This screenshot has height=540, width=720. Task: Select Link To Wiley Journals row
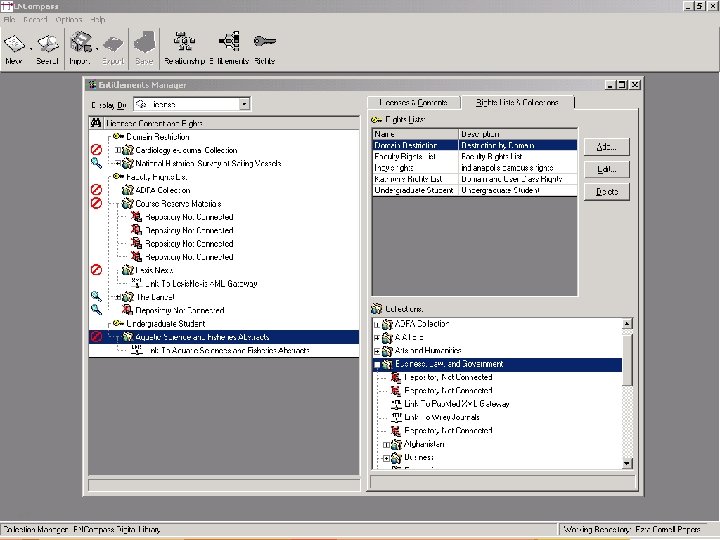(x=442, y=417)
